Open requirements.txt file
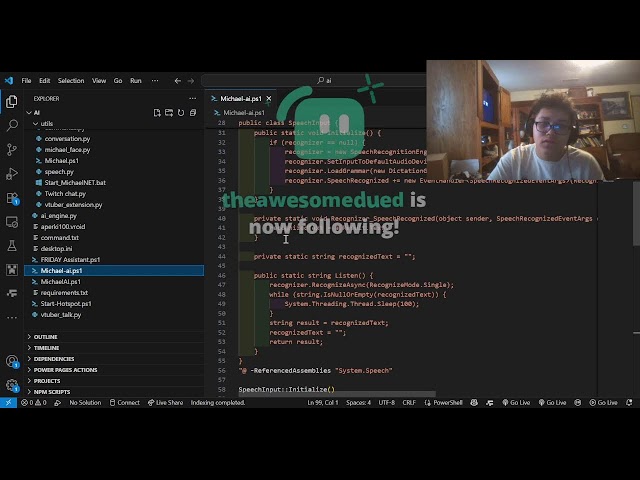This screenshot has width=640, height=480. pos(64,293)
